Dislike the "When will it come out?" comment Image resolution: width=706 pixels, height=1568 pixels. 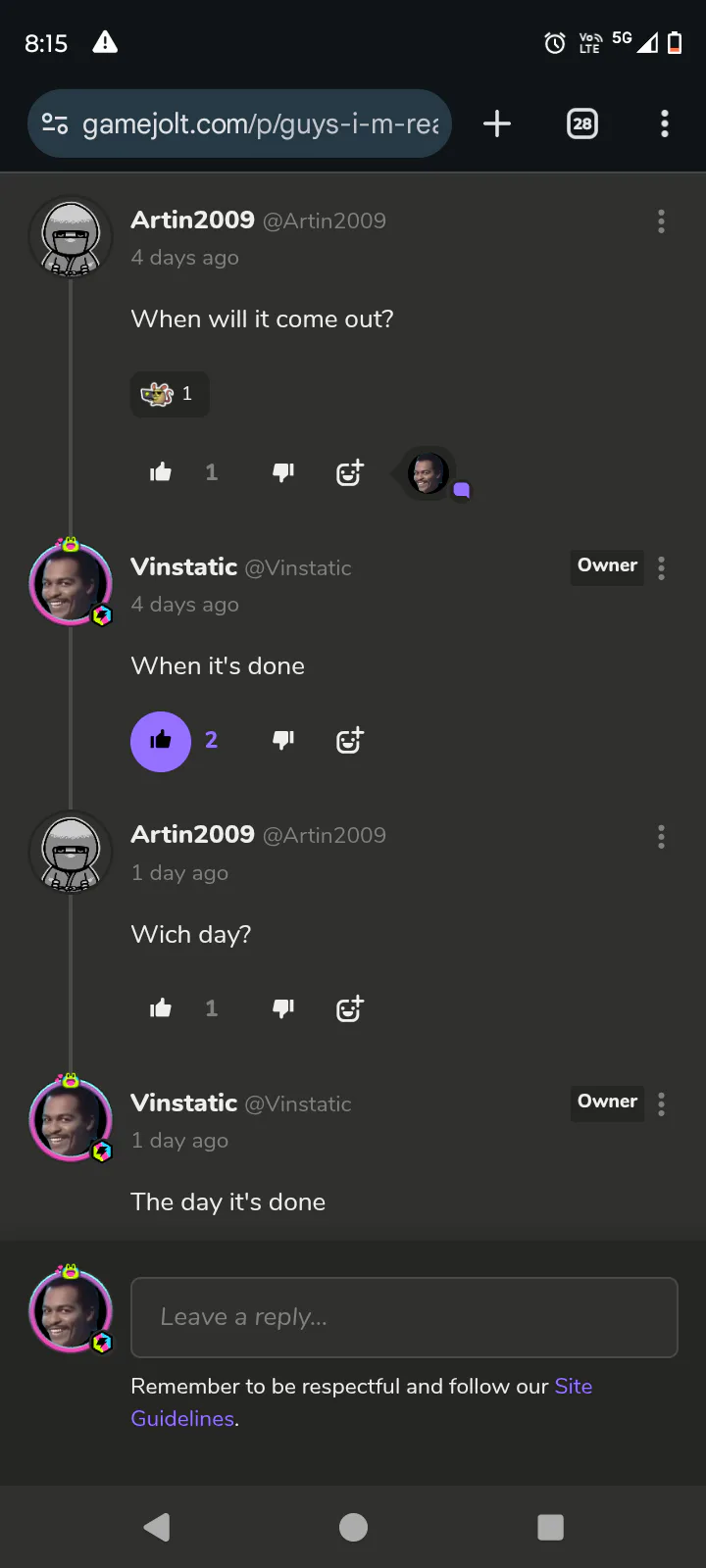click(283, 473)
